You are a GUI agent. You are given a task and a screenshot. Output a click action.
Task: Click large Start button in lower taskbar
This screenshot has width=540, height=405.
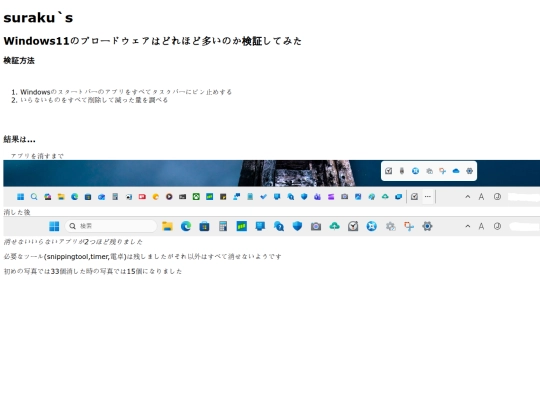[x=54, y=226]
